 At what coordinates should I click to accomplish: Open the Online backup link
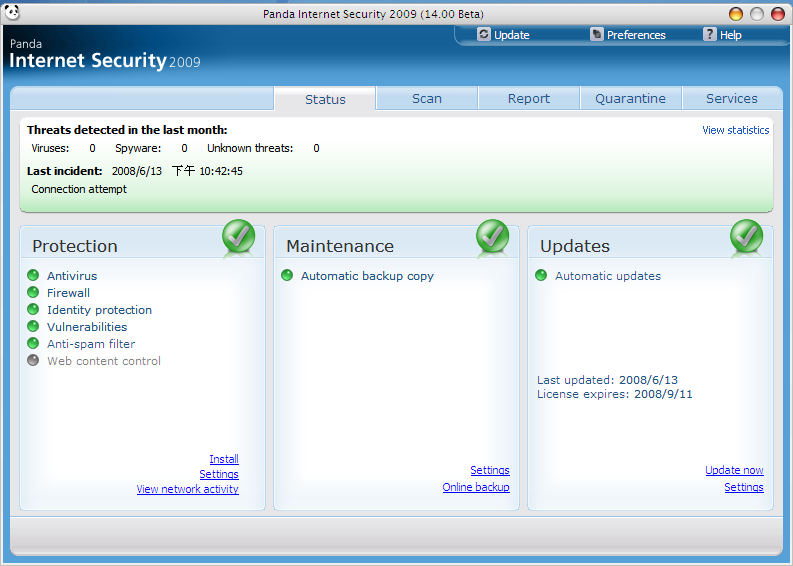(x=476, y=487)
